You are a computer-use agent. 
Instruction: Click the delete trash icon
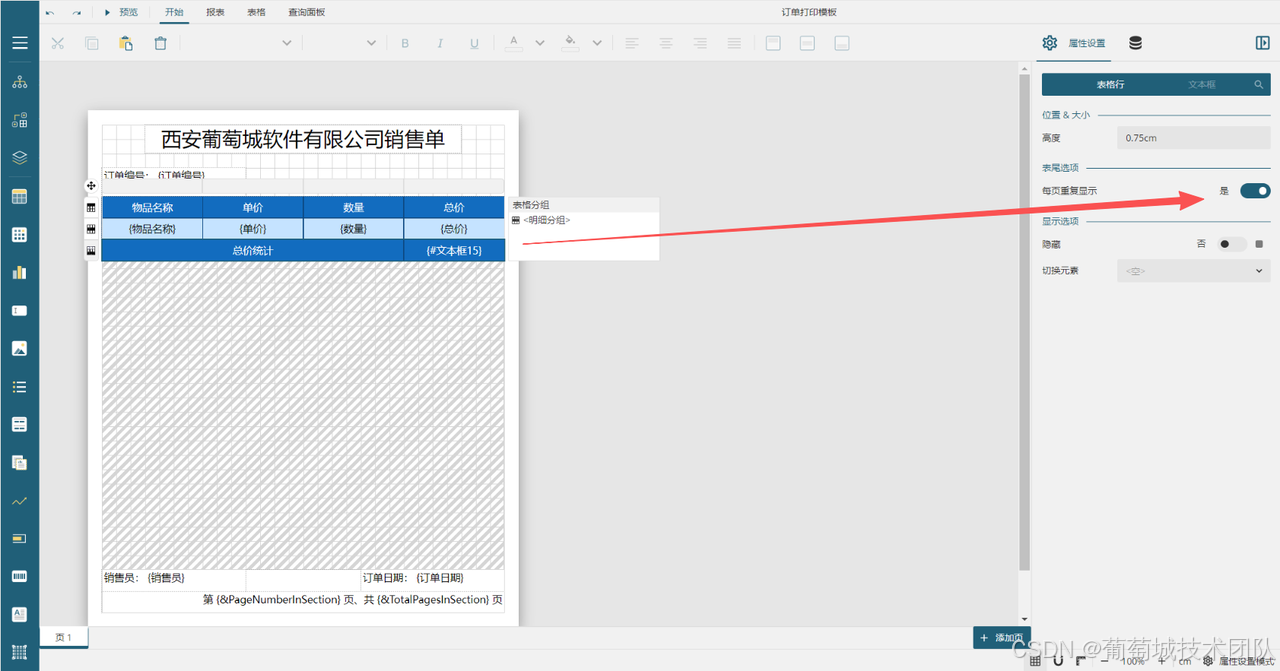160,43
